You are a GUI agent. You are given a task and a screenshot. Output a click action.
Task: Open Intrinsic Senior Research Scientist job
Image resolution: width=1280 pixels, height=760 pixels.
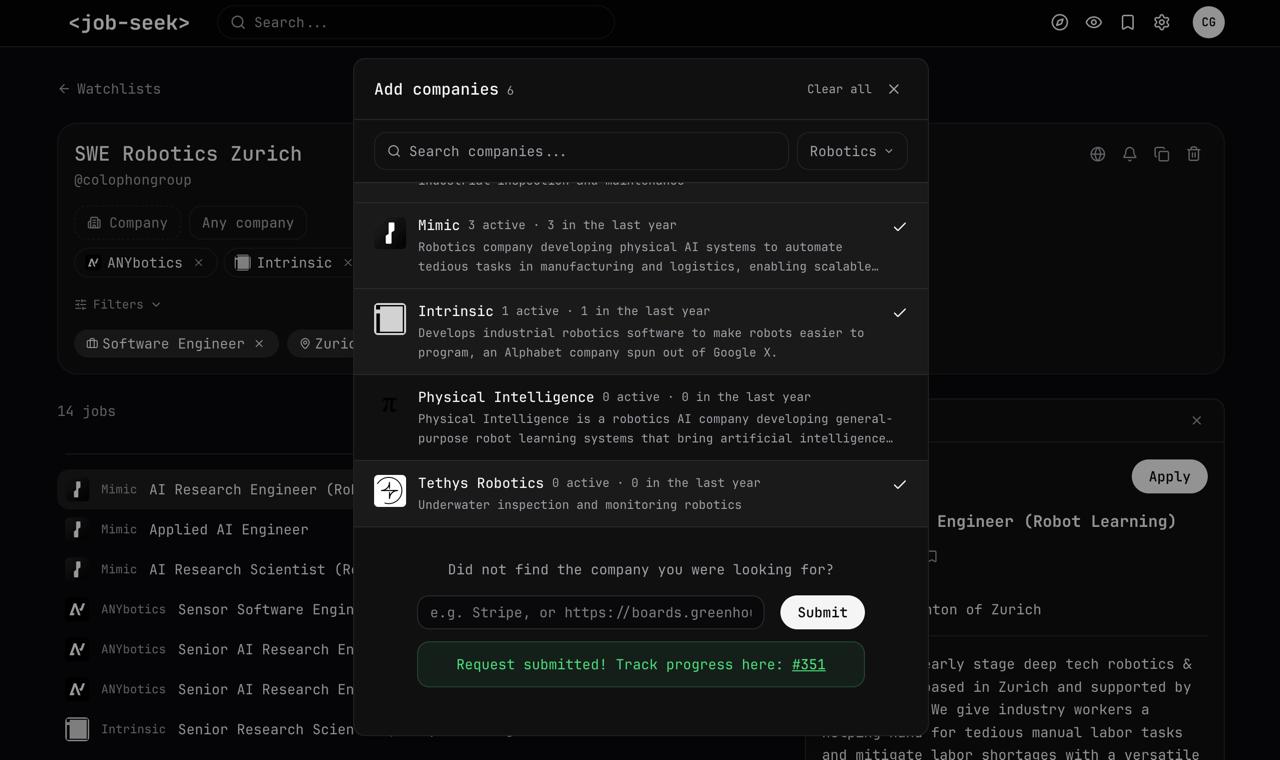coord(206,729)
